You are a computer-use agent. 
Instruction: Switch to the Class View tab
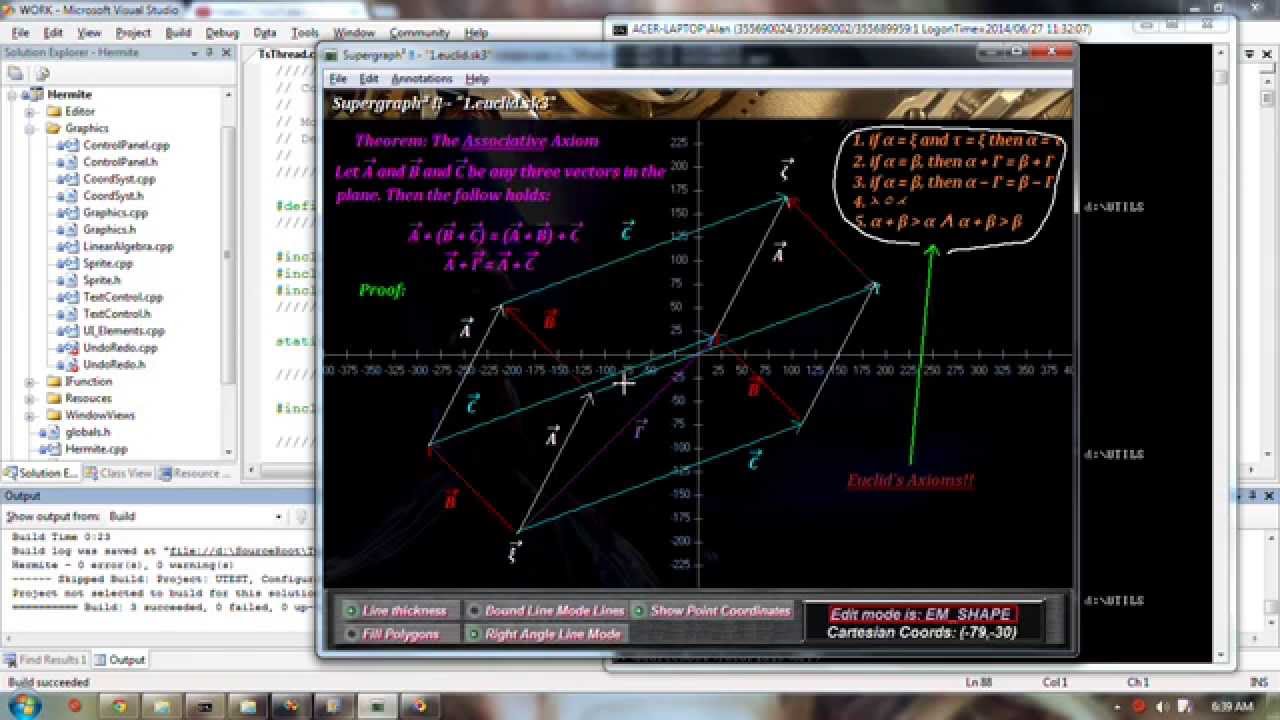pyautogui.click(x=117, y=473)
